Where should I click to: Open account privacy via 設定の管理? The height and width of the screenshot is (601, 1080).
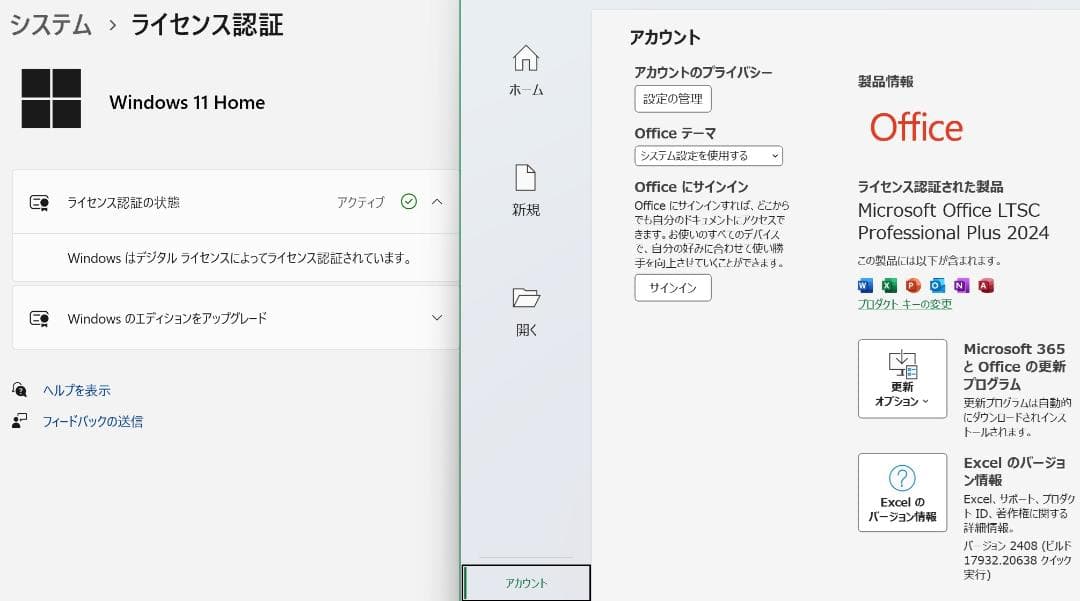[670, 98]
